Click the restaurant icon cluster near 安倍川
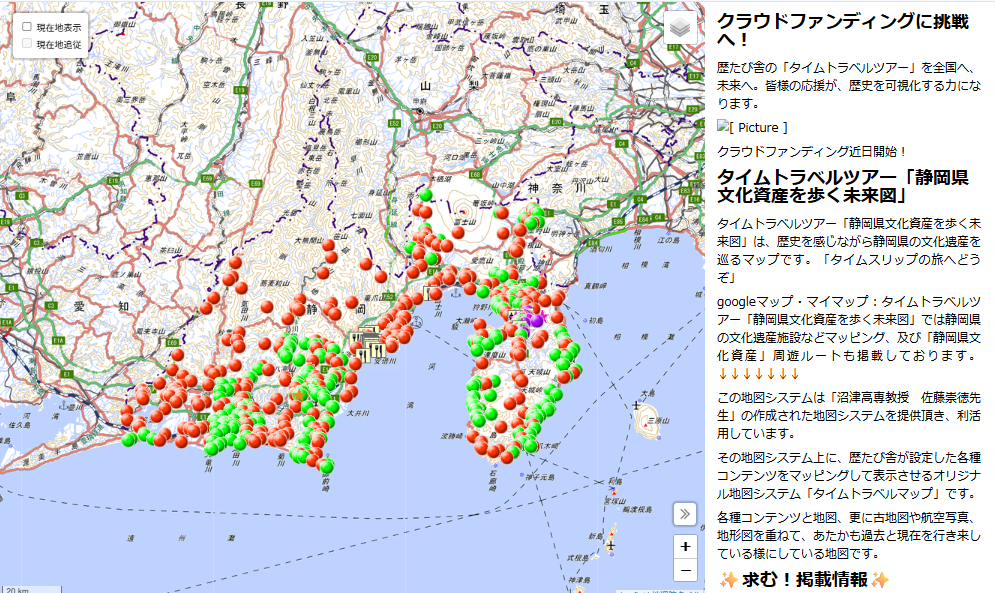995x593 pixels. 371,344
